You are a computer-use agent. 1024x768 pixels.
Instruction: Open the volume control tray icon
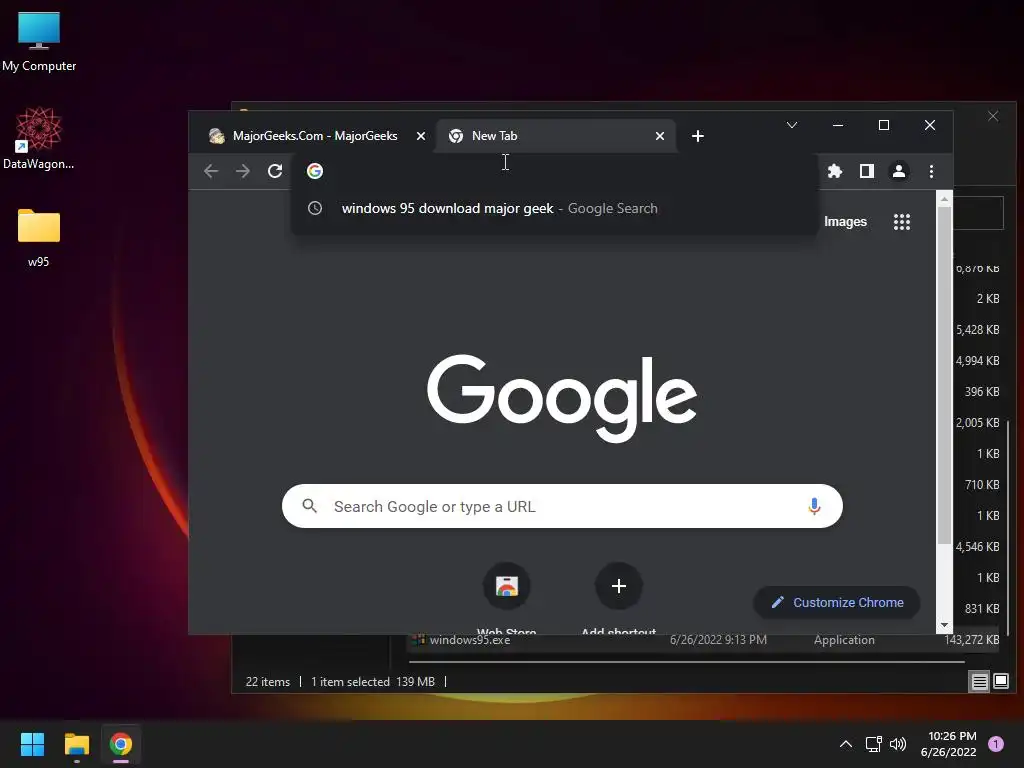pos(898,744)
